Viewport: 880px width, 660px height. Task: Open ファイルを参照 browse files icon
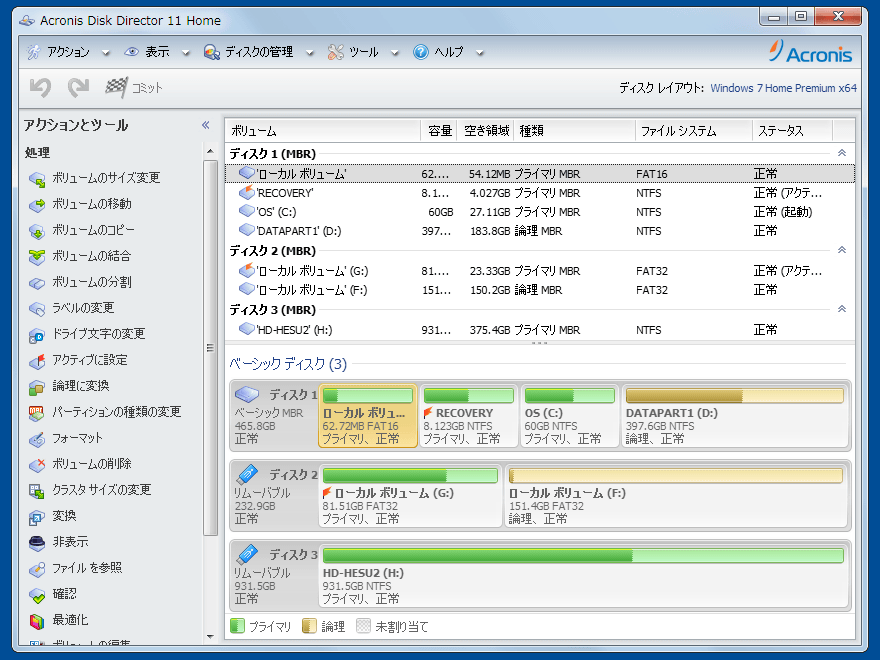tap(37, 569)
